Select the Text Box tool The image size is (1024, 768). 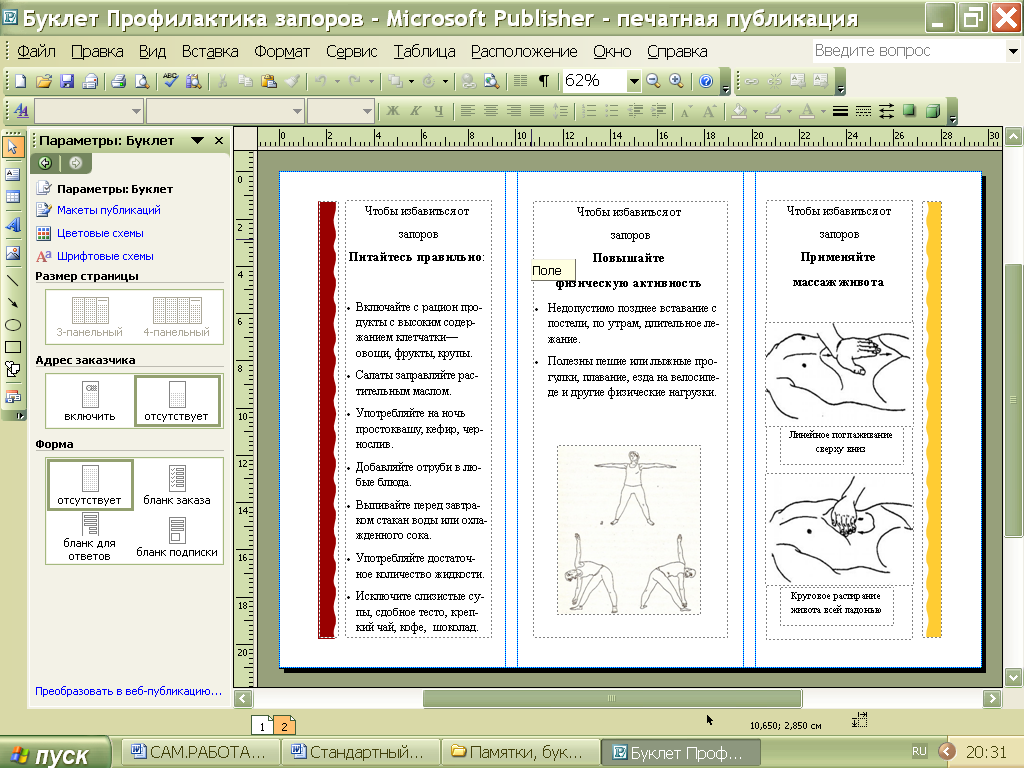click(12, 174)
